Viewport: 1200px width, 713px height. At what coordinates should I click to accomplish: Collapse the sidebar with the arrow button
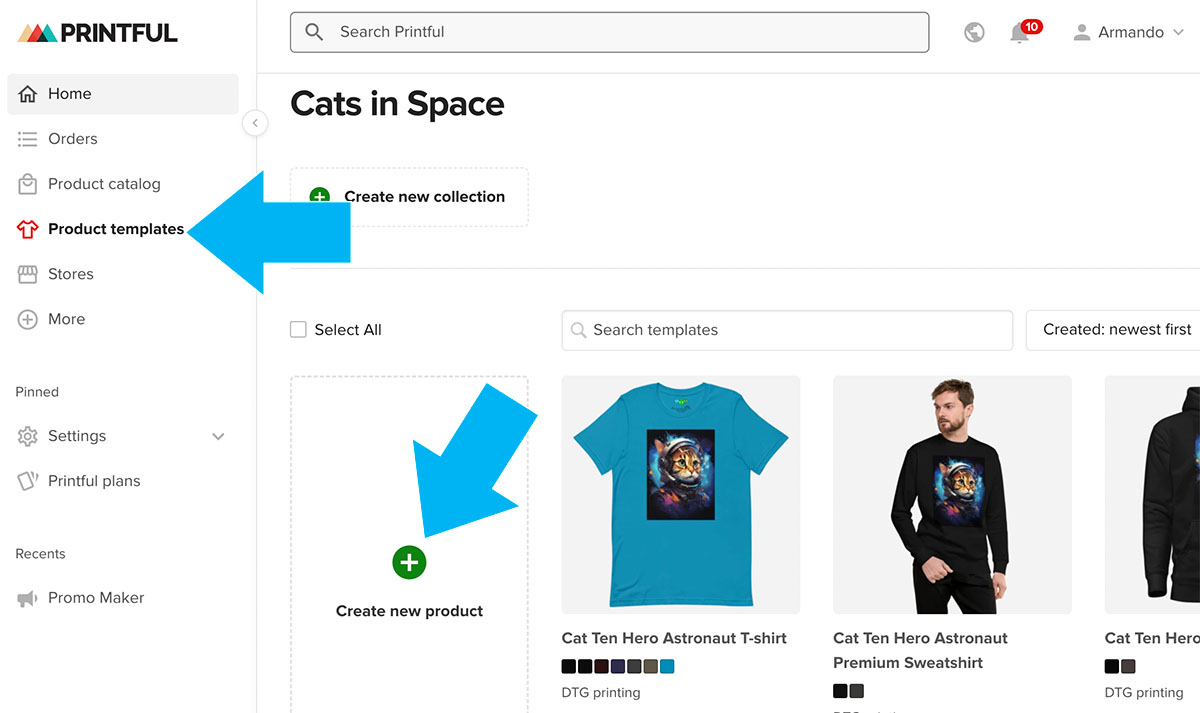tap(255, 123)
